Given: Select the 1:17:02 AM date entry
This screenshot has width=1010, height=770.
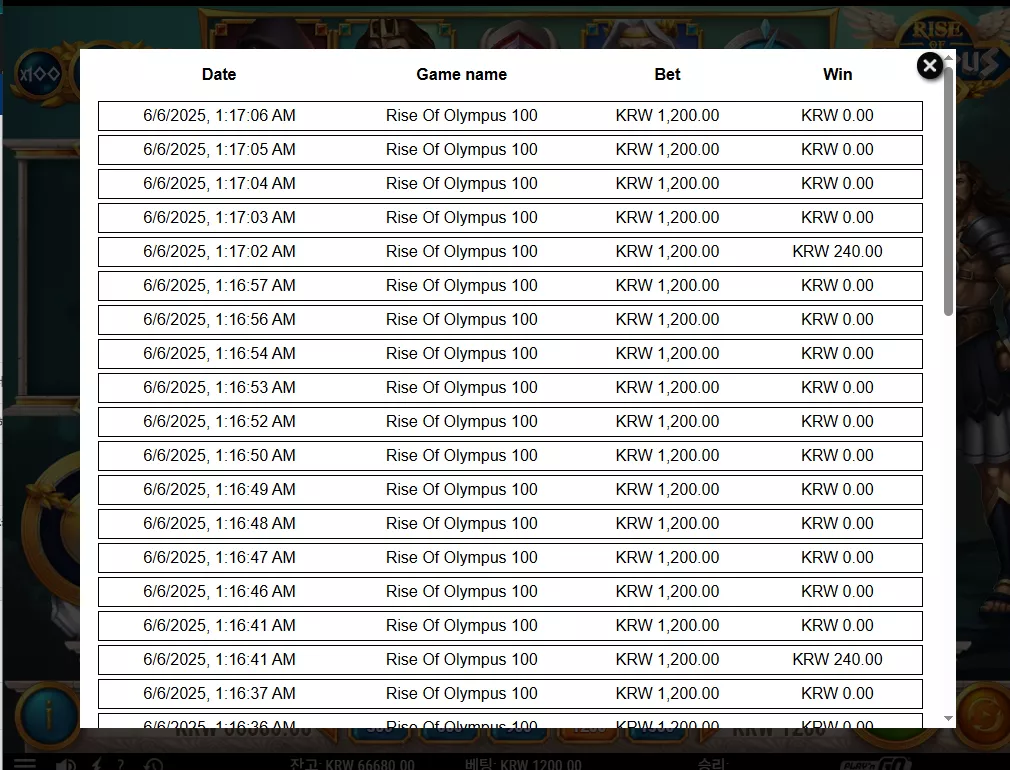Looking at the screenshot, I should coord(219,251).
